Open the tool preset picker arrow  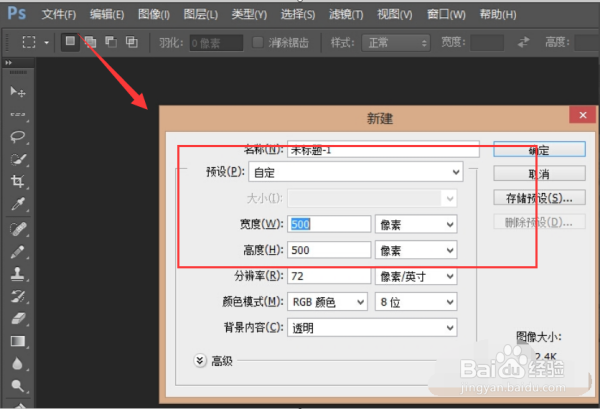[47, 42]
